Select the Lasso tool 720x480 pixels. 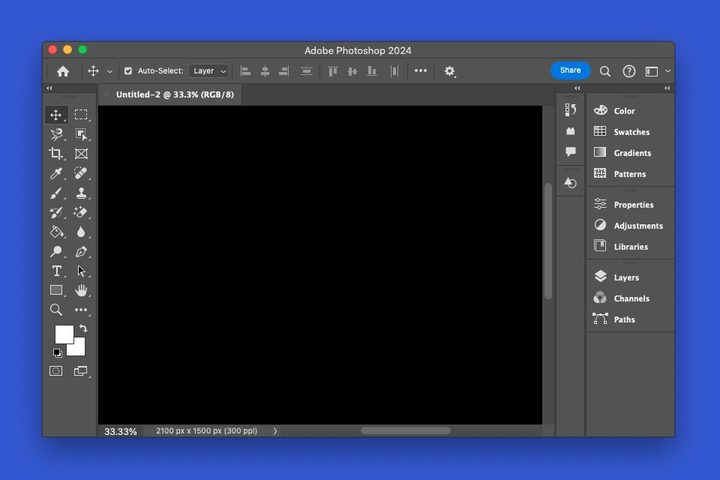pyautogui.click(x=56, y=134)
